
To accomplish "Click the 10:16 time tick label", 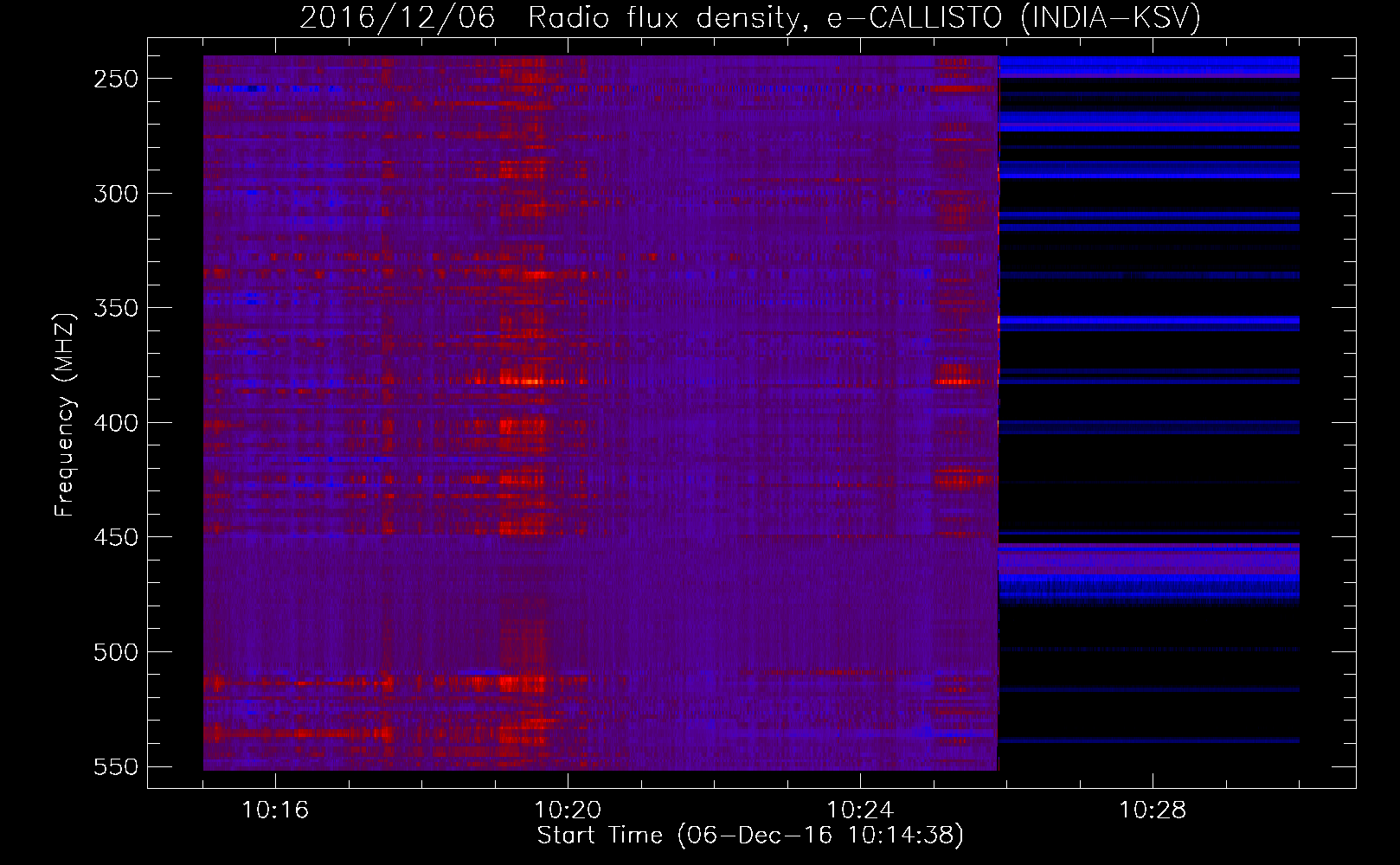I will click(x=275, y=811).
